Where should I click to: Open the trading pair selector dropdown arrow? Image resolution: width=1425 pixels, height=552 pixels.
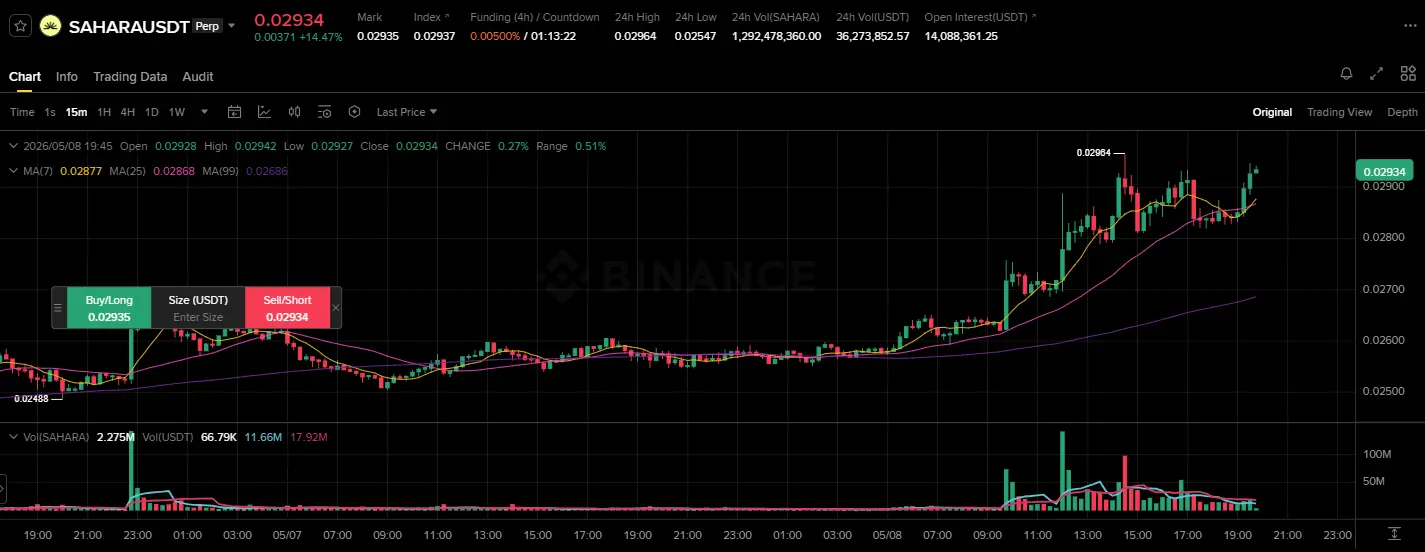tap(232, 27)
